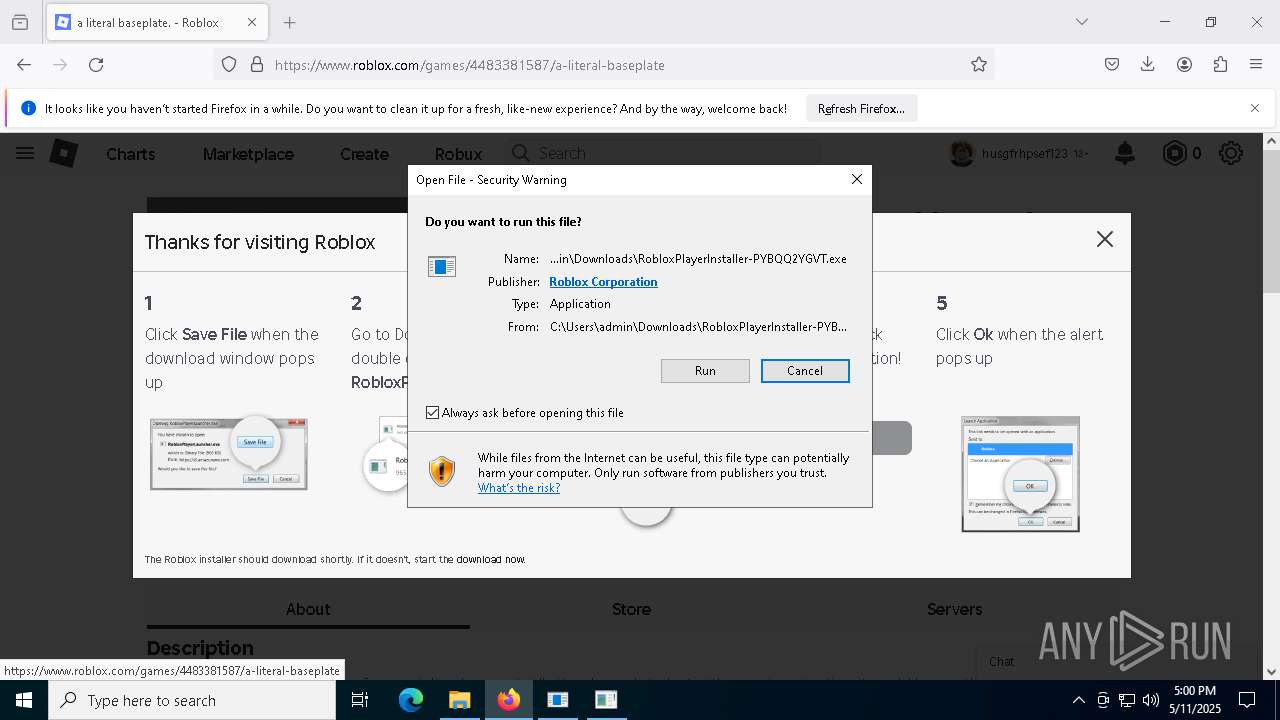
Task: Click the taskbar volume speaker icon
Action: 1151,700
